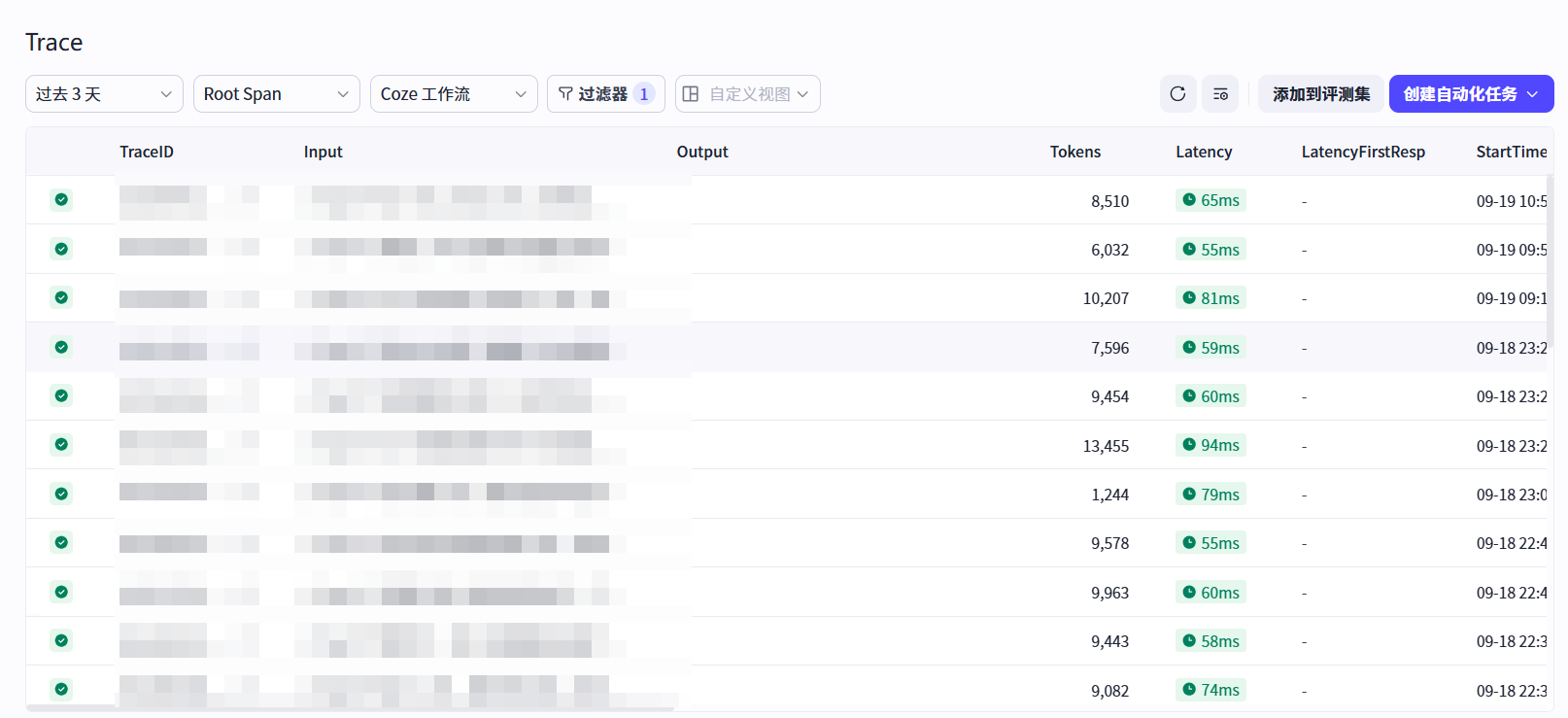Viewport: 1568px width, 718px height.
Task: Click the green status check for 1,244 tokens row
Action: pyautogui.click(x=61, y=495)
